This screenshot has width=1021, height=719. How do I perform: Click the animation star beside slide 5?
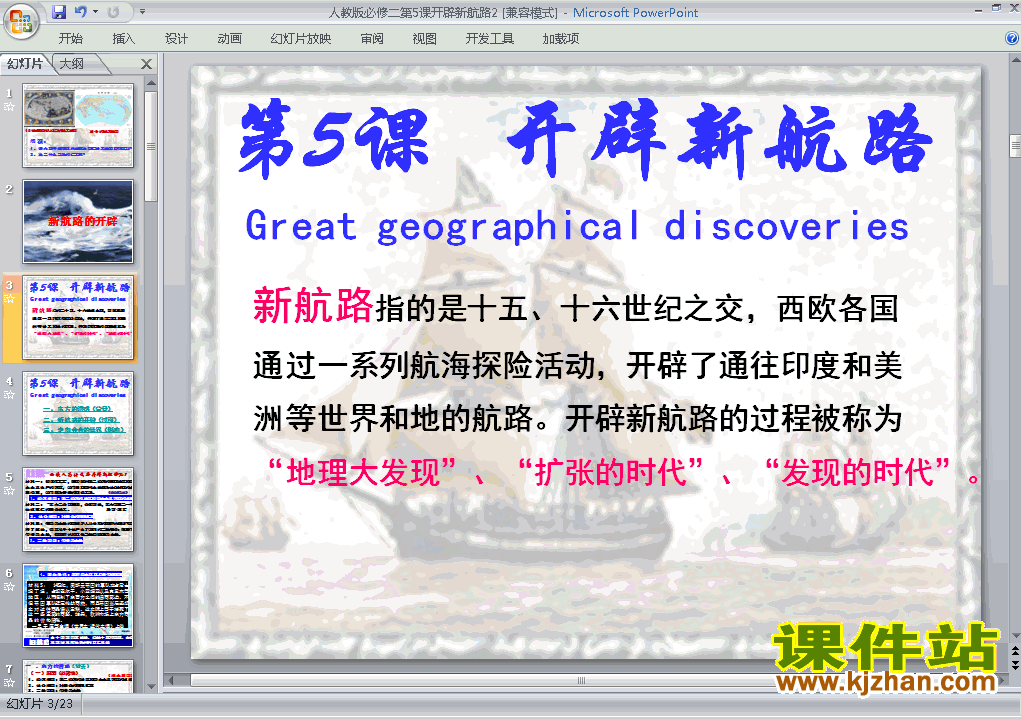pos(9,490)
